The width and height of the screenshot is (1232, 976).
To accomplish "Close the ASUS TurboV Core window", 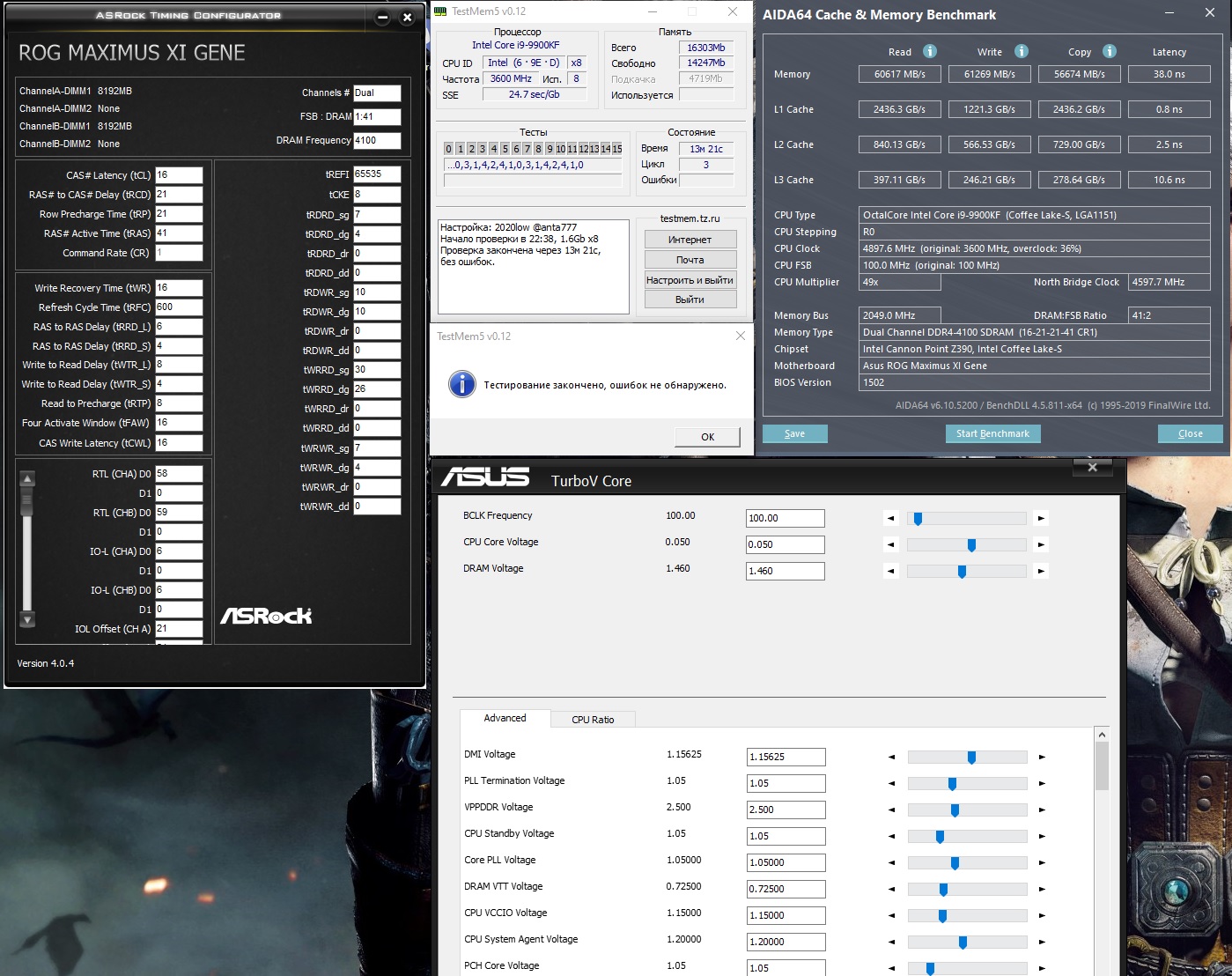I will click(x=1092, y=467).
